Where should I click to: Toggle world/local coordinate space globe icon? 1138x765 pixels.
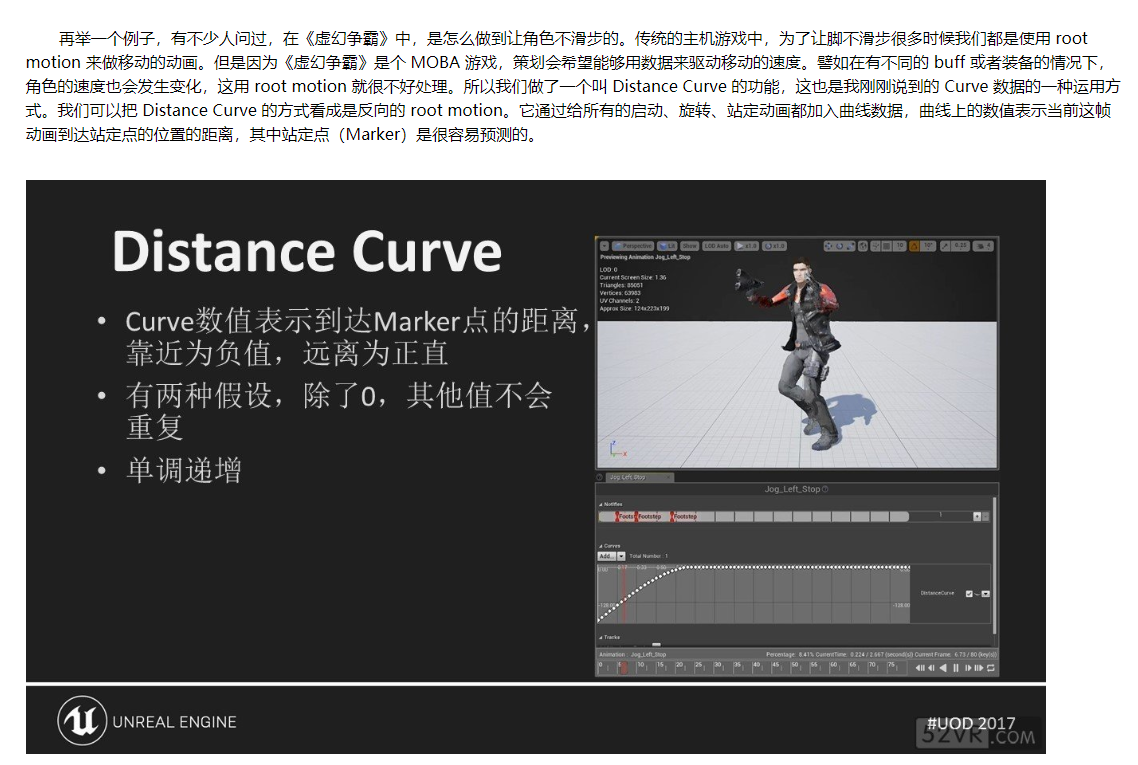(863, 246)
